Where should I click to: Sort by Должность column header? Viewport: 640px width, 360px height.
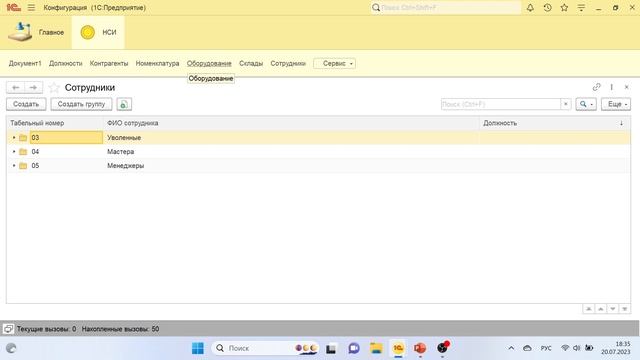pyautogui.click(x=554, y=123)
